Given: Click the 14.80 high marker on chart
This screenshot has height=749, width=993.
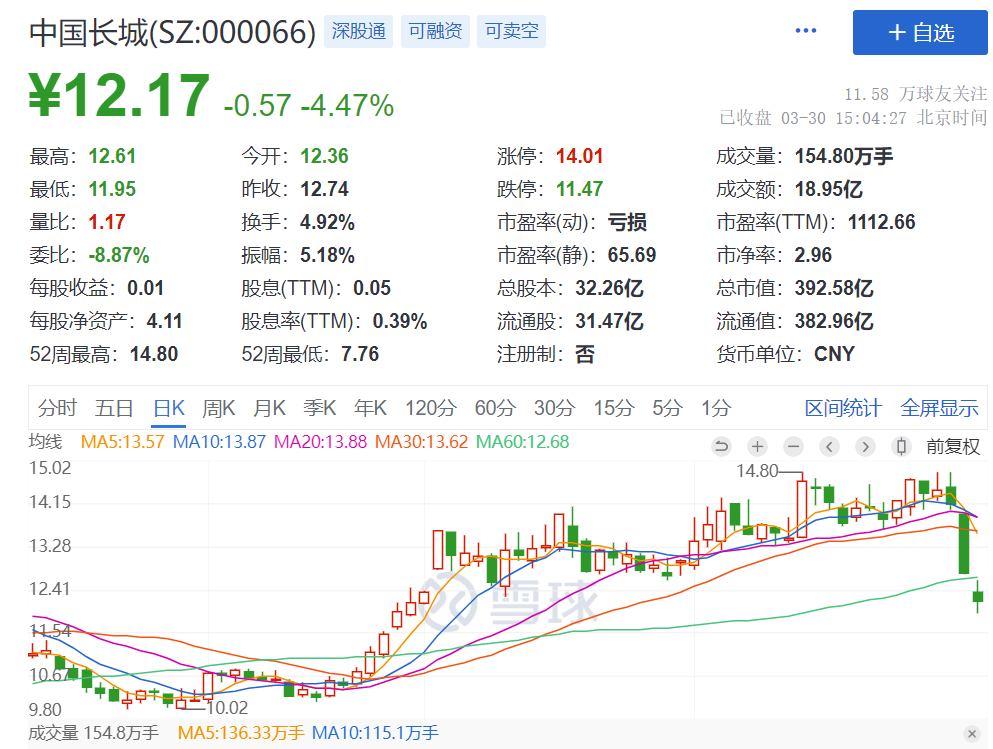Looking at the screenshot, I should pos(757,471).
